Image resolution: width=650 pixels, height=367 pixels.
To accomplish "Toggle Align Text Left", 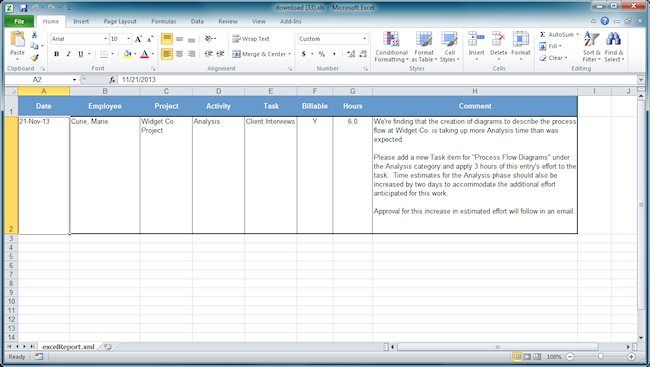I will (x=167, y=54).
